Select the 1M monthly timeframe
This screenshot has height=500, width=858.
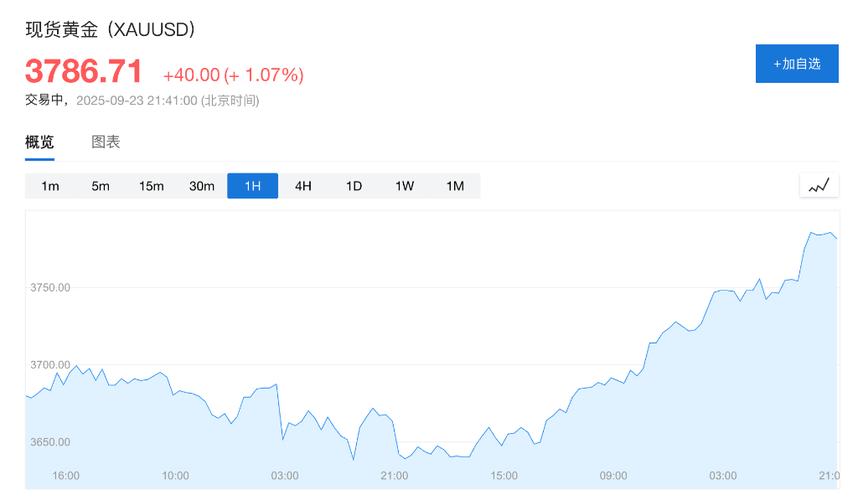coord(455,186)
